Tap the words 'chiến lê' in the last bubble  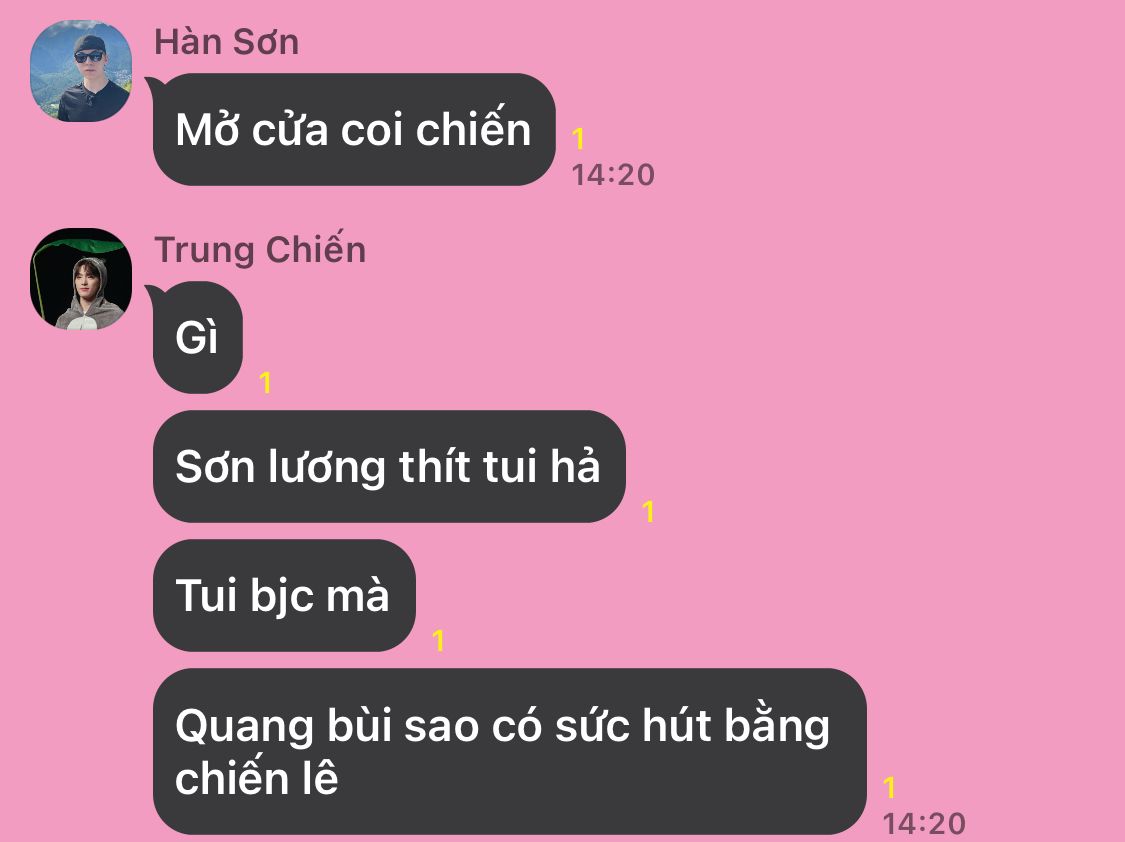[x=257, y=779]
